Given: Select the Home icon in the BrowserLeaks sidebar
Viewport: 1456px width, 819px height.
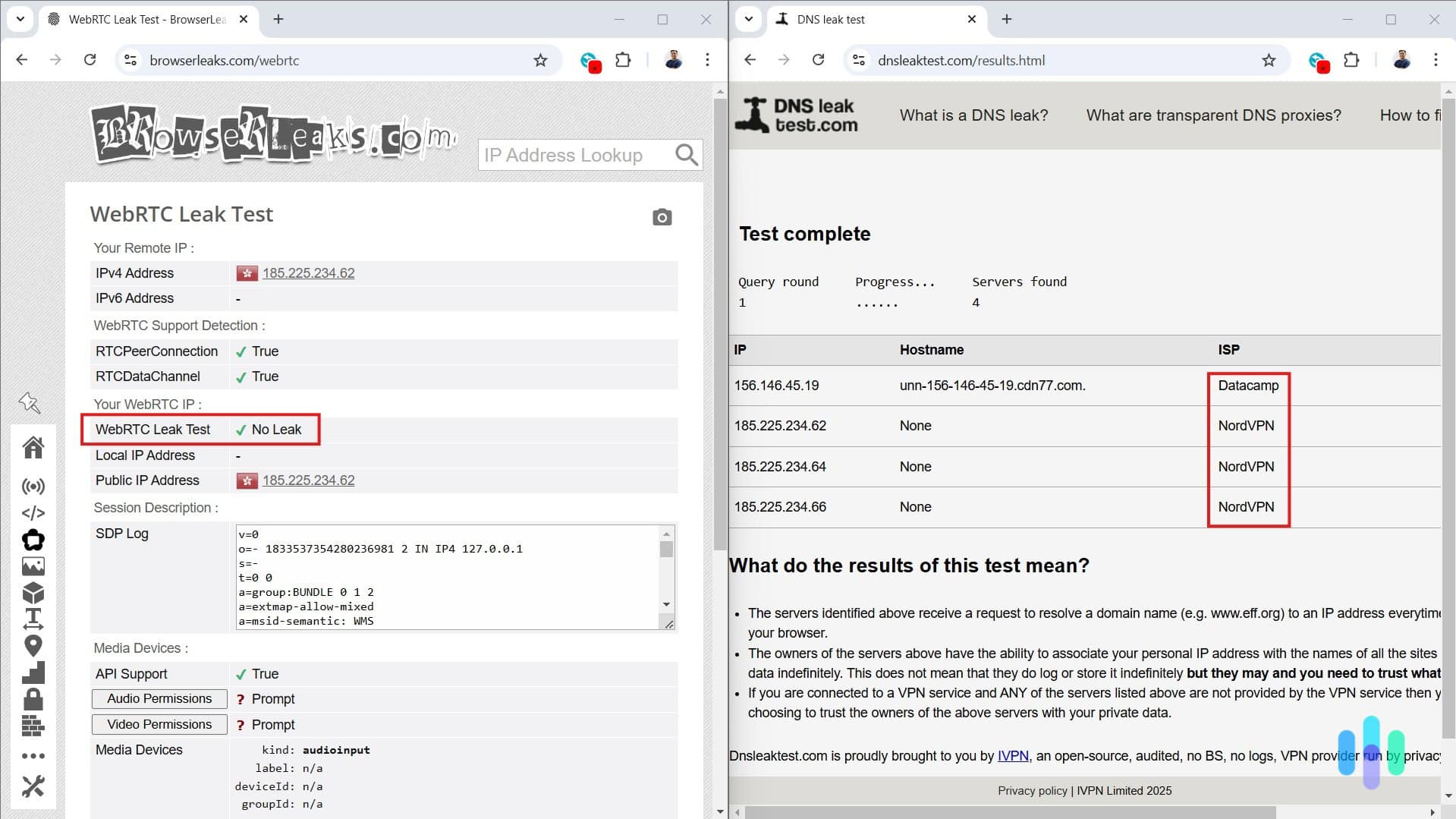Looking at the screenshot, I should coord(33,448).
